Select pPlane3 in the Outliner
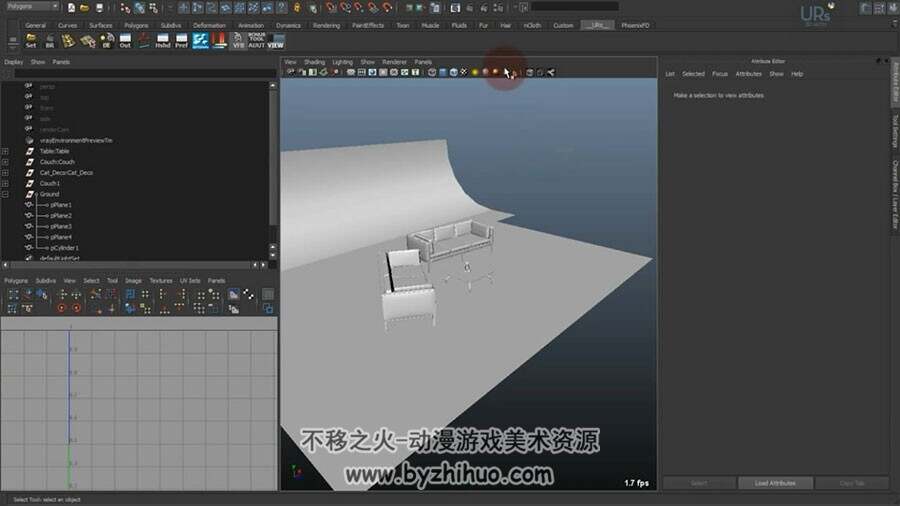The width and height of the screenshot is (900, 506). pyautogui.click(x=61, y=227)
